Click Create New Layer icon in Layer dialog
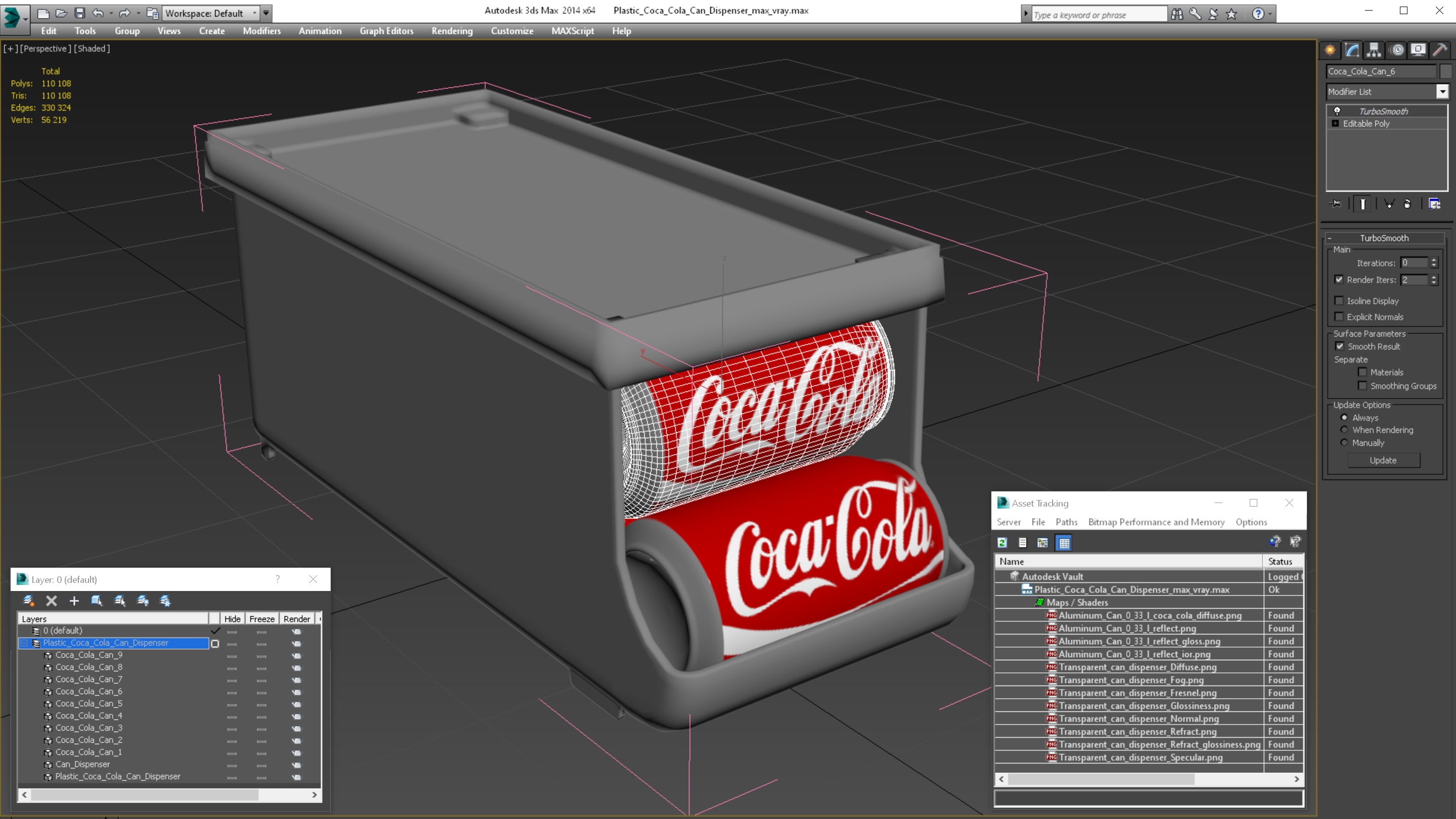 28,600
